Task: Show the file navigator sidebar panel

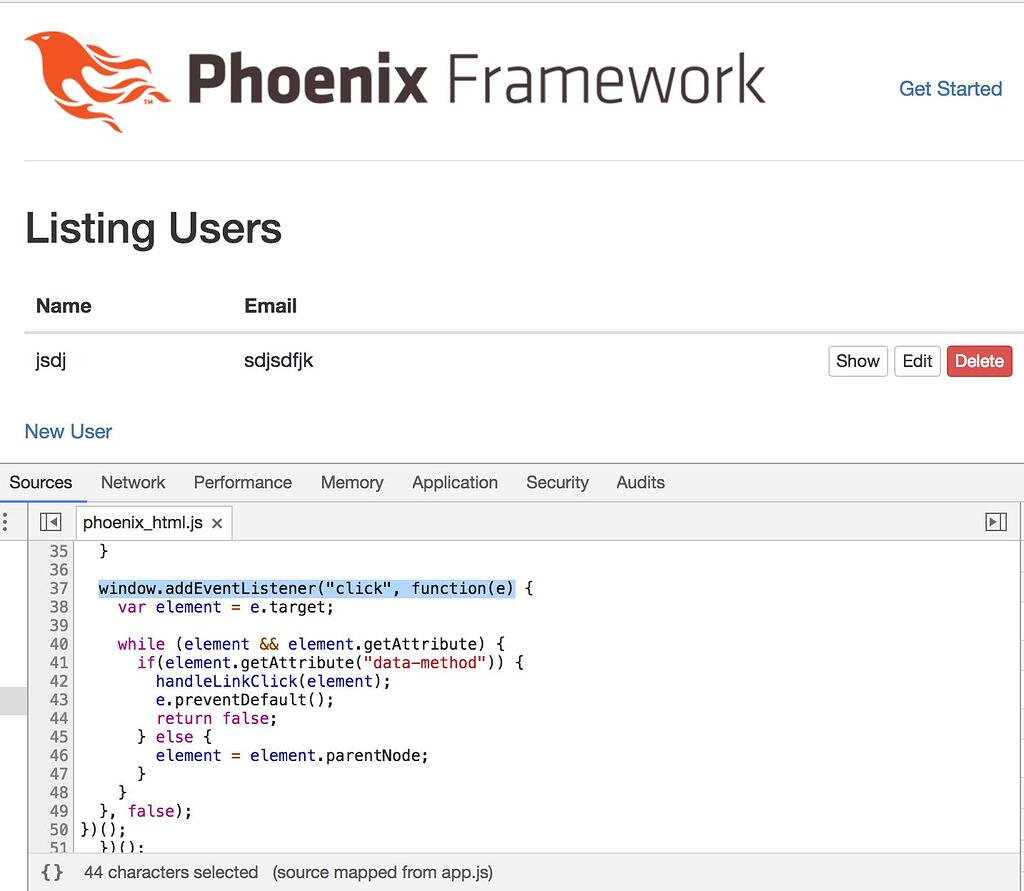Action: pos(50,521)
